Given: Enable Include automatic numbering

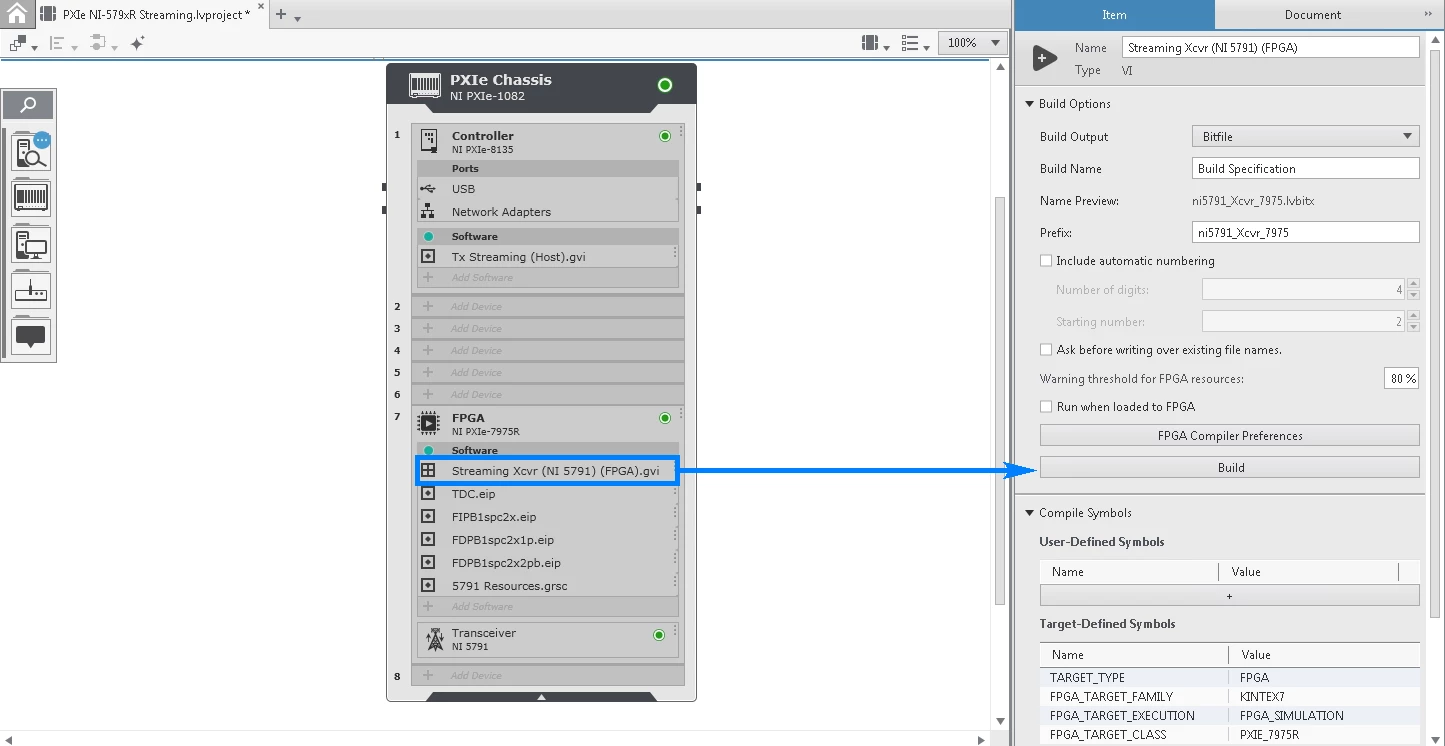Looking at the screenshot, I should tap(1046, 260).
